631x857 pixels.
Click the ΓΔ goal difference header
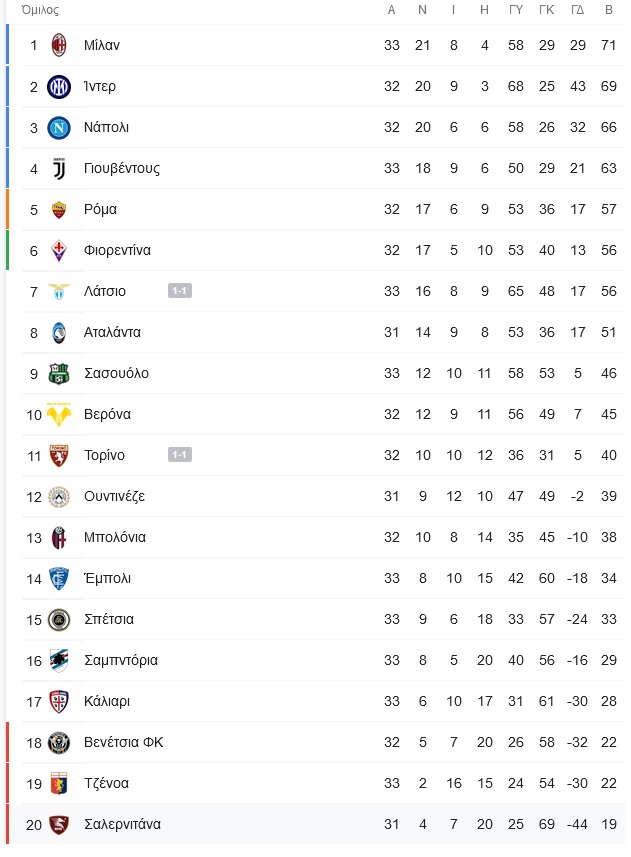[577, 10]
